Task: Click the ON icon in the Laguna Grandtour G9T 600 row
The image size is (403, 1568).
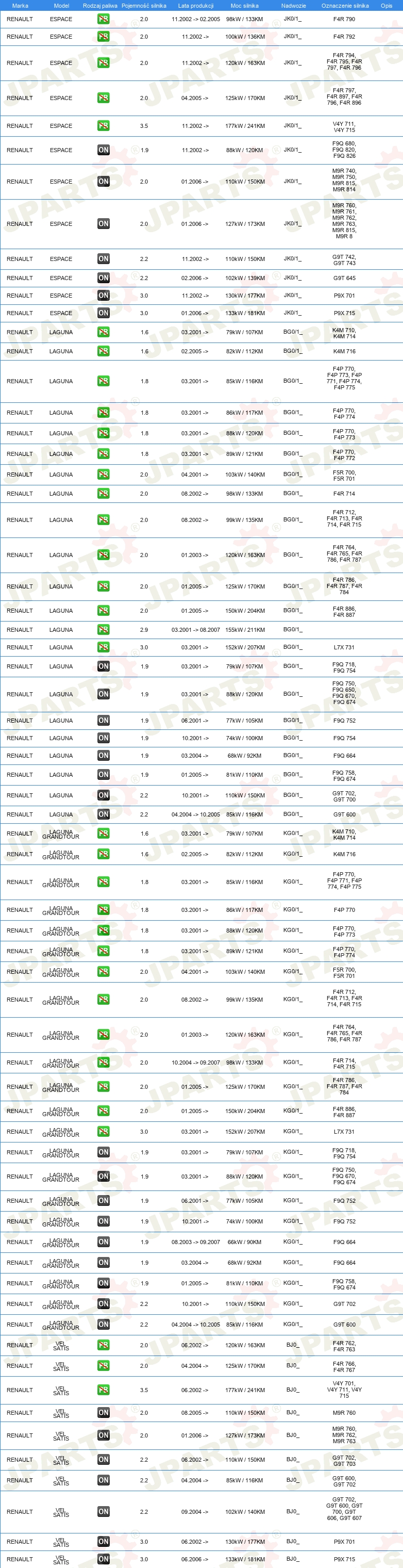Action: pos(104,1324)
